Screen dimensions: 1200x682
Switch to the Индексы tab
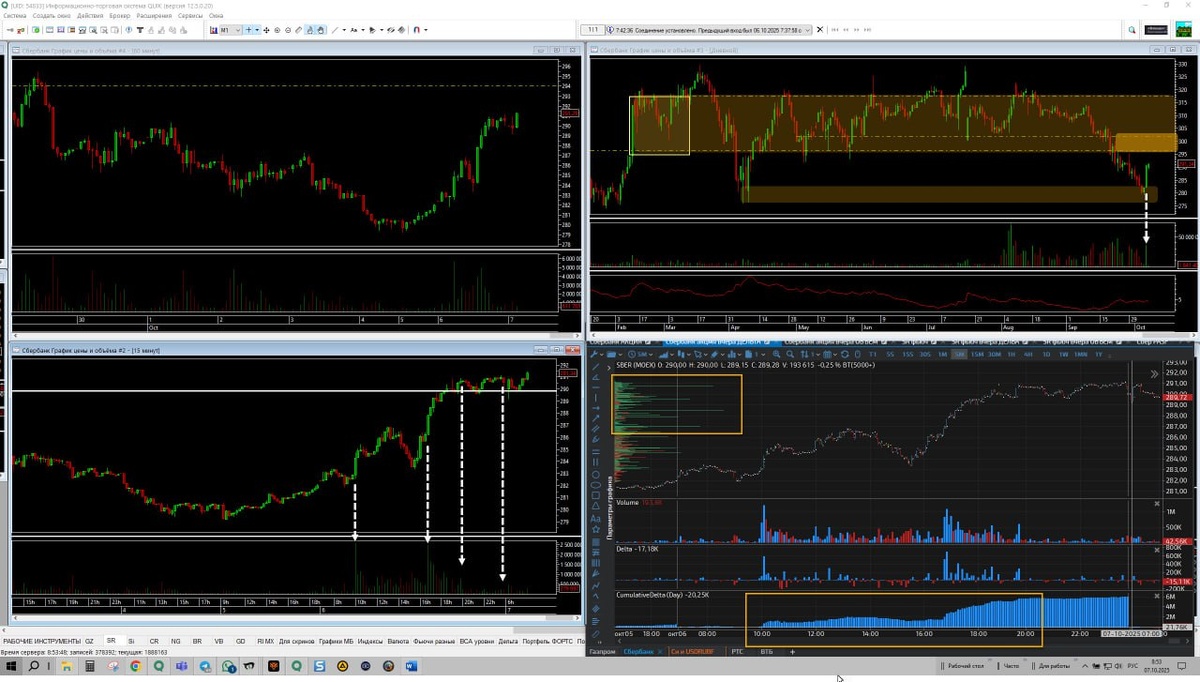coord(370,641)
